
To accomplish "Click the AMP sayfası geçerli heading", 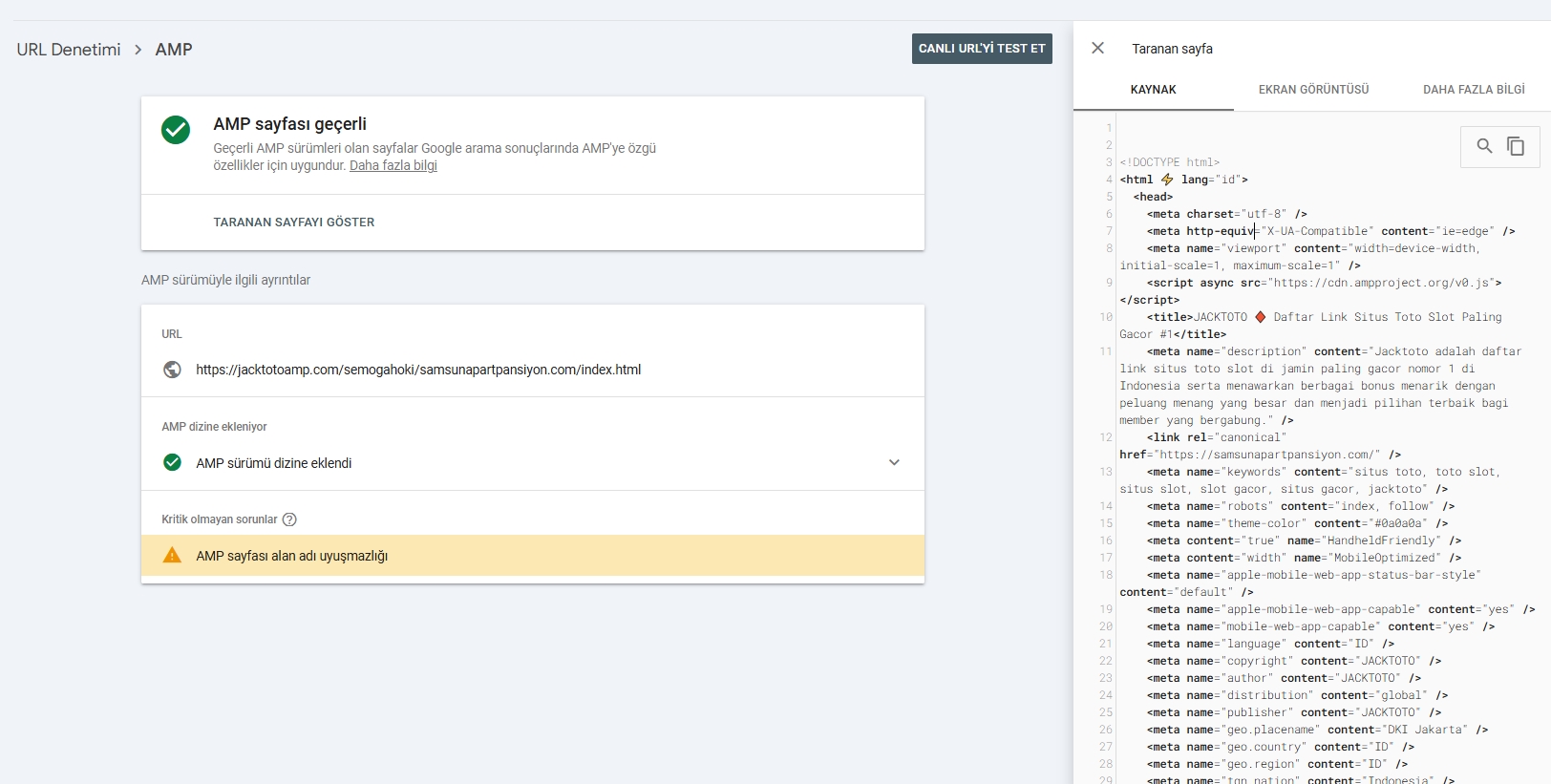I will click(289, 124).
